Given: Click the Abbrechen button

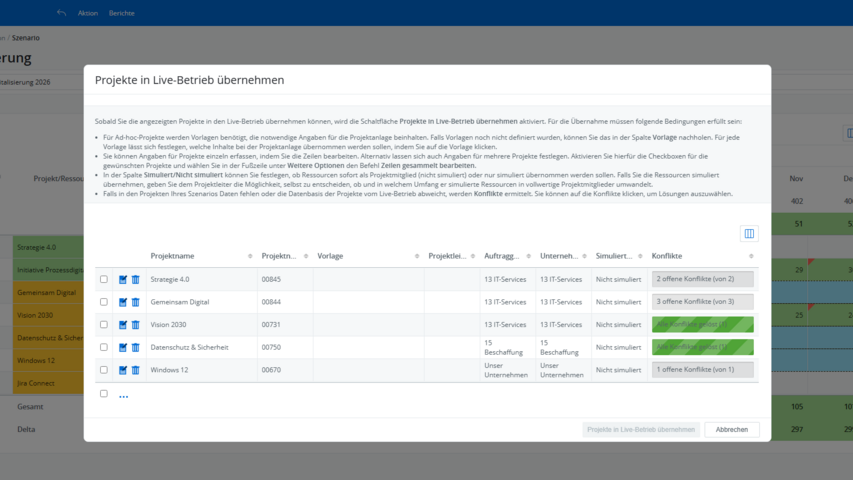Looking at the screenshot, I should tap(731, 429).
